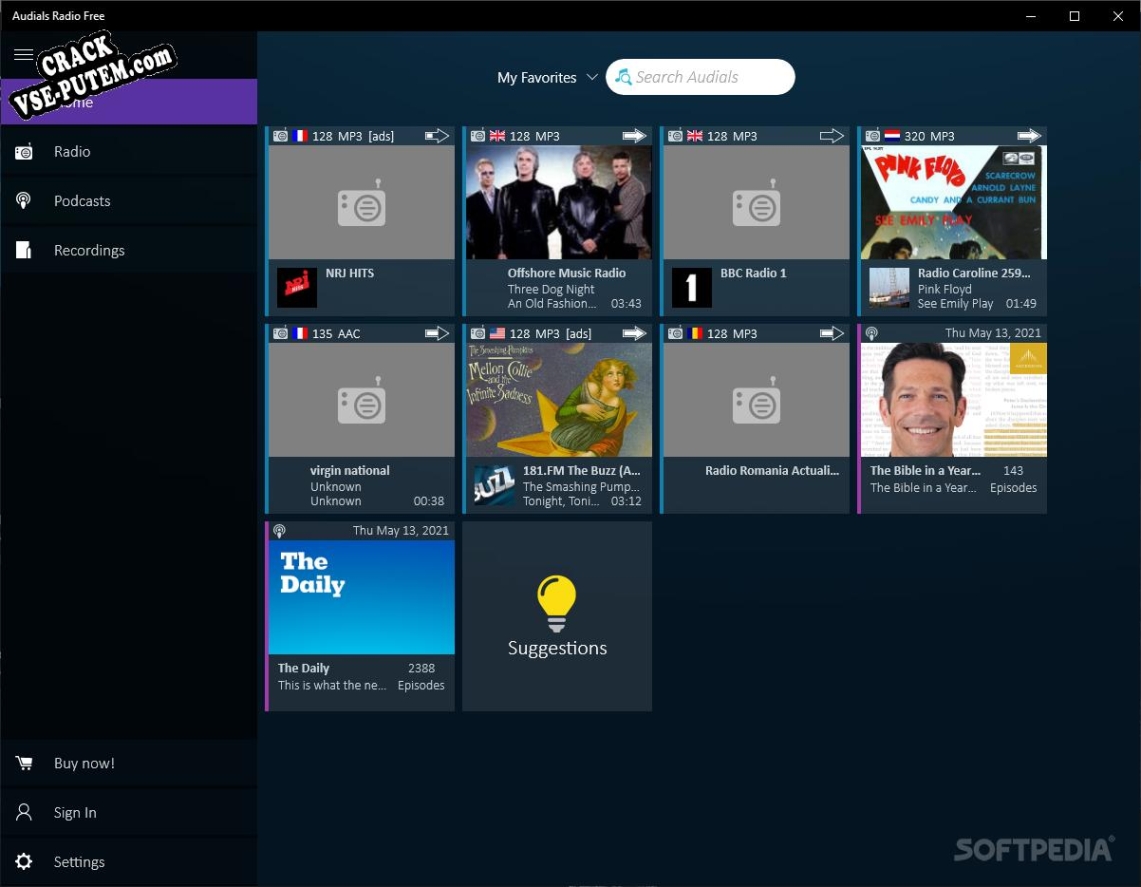Click 2388 Episodes count
Image resolution: width=1141 pixels, height=887 pixels.
[x=421, y=677]
